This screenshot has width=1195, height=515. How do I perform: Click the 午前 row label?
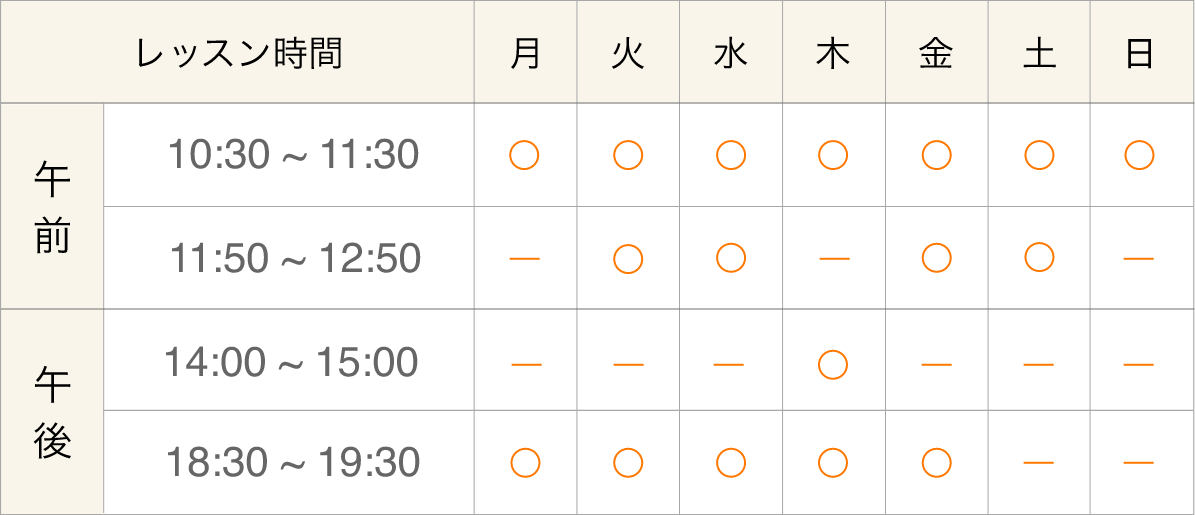tap(52, 208)
